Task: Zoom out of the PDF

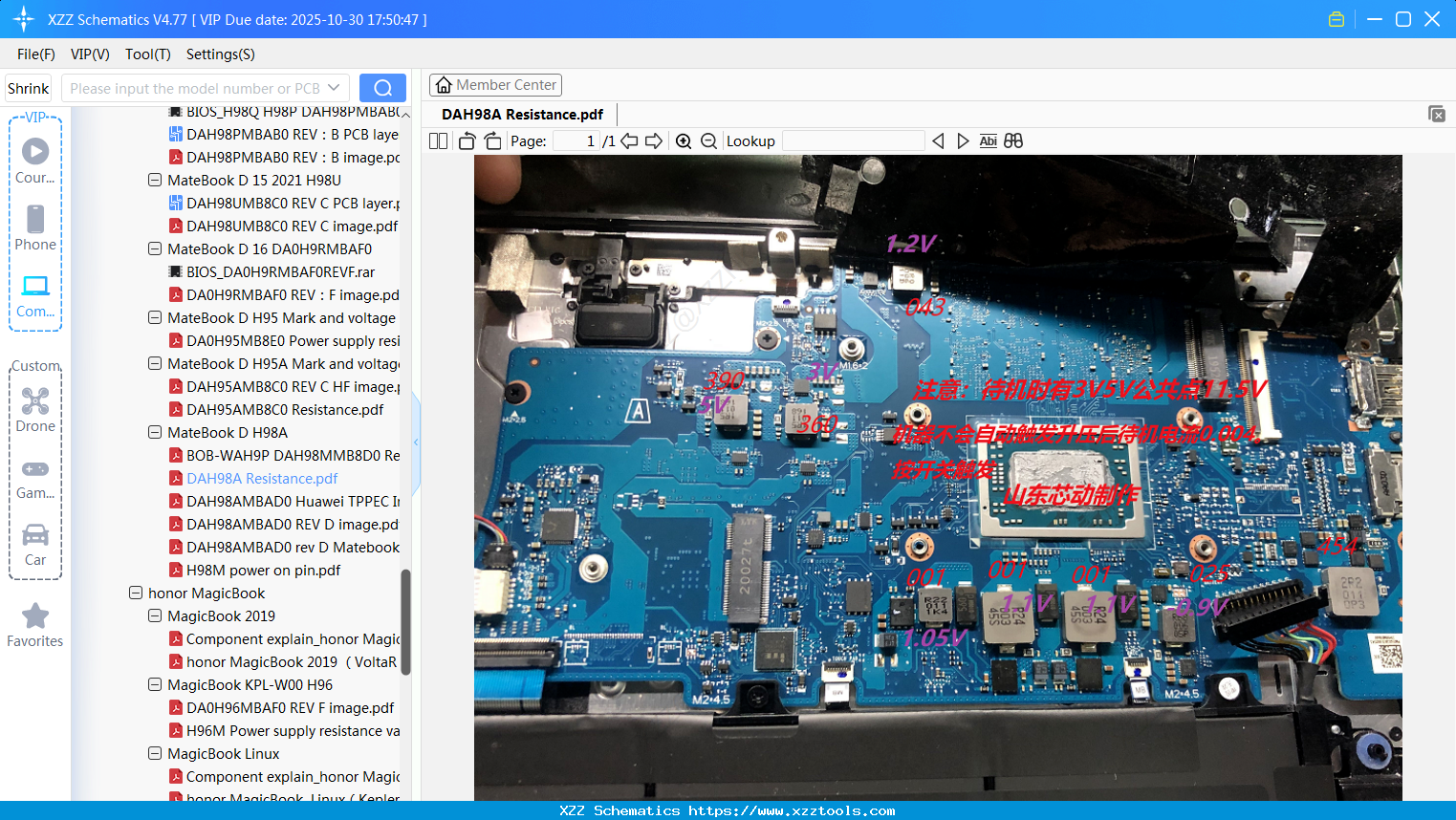Action: pyautogui.click(x=708, y=140)
